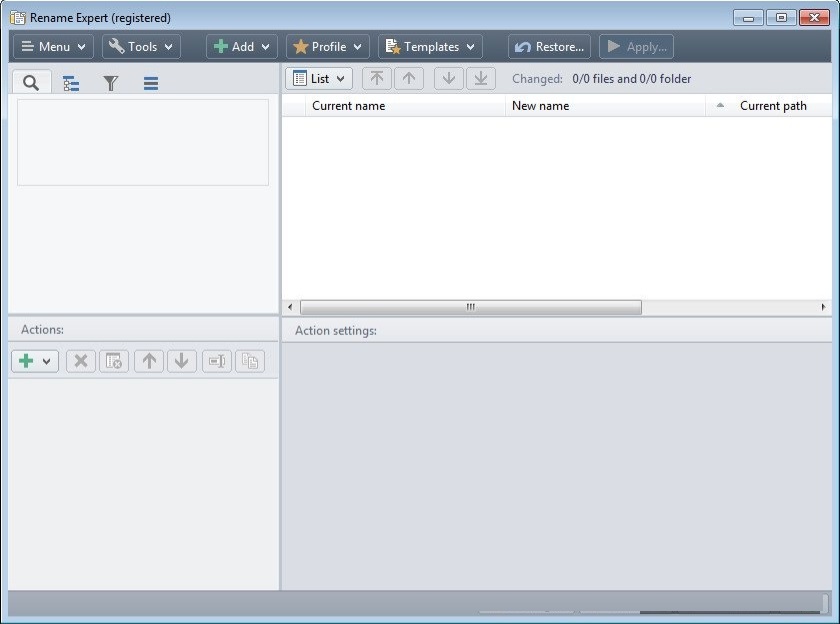The width and height of the screenshot is (840, 624).
Task: Open the Tools dropdown
Action: point(141,47)
